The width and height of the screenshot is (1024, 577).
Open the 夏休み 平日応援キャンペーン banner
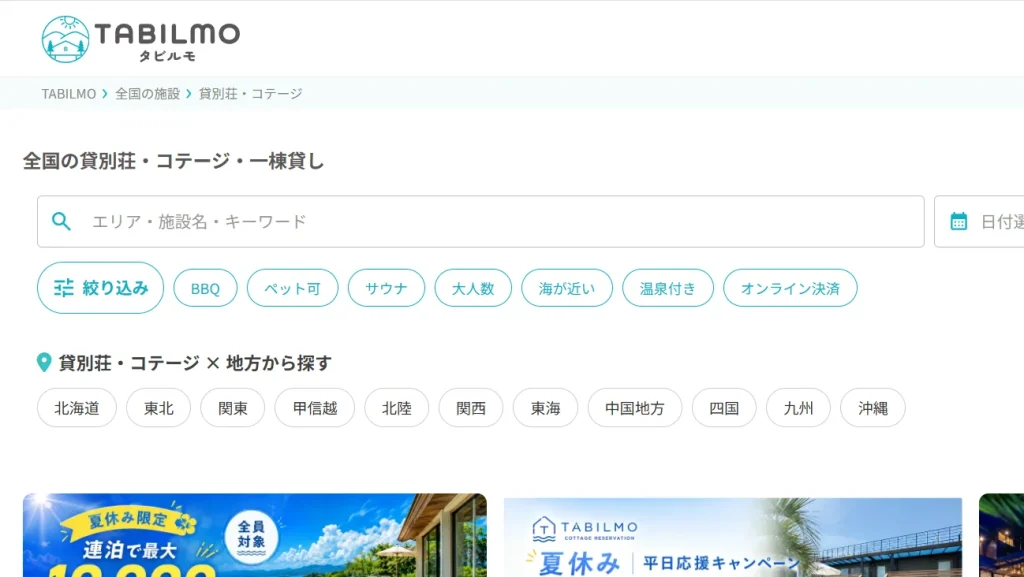click(733, 537)
